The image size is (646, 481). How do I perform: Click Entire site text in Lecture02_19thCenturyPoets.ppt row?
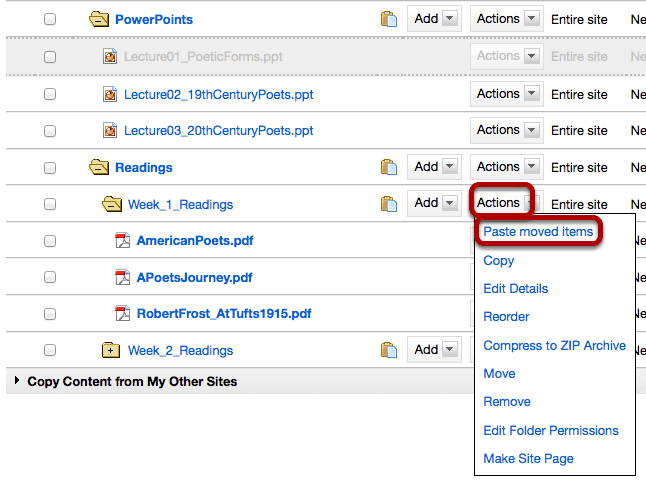(x=579, y=94)
